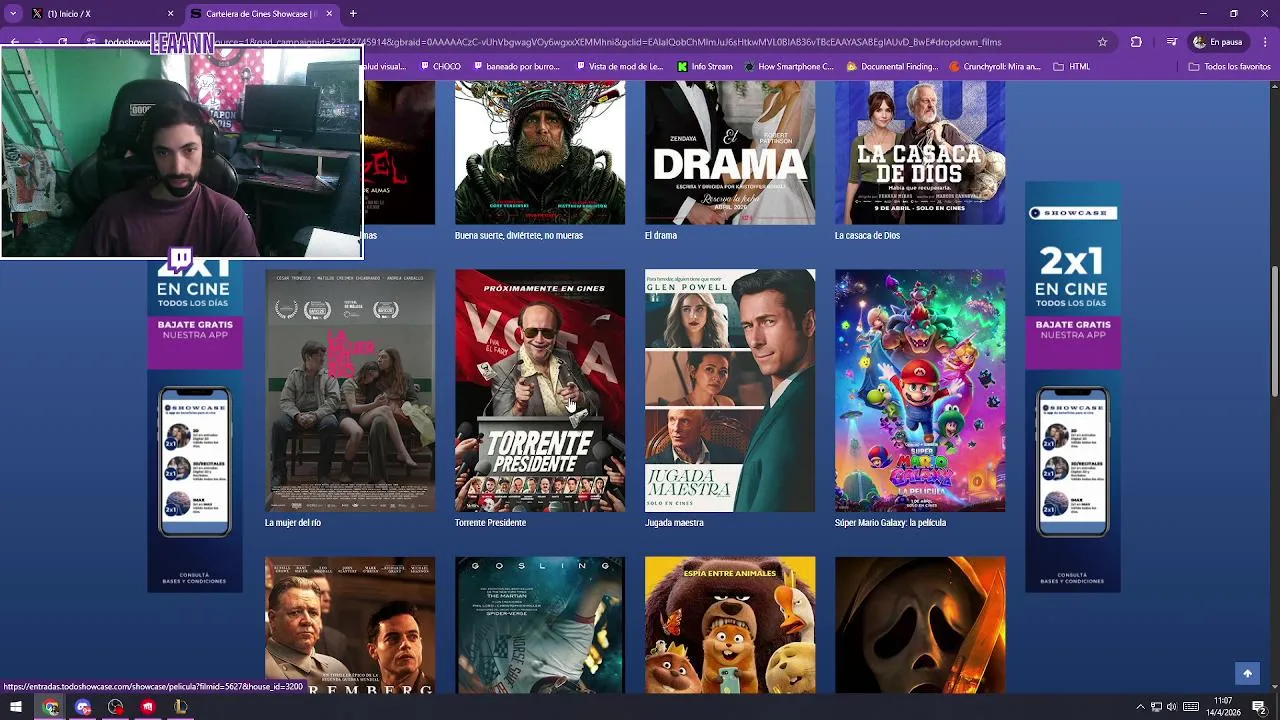Click the 'Jugada maestra' title text

674,523
